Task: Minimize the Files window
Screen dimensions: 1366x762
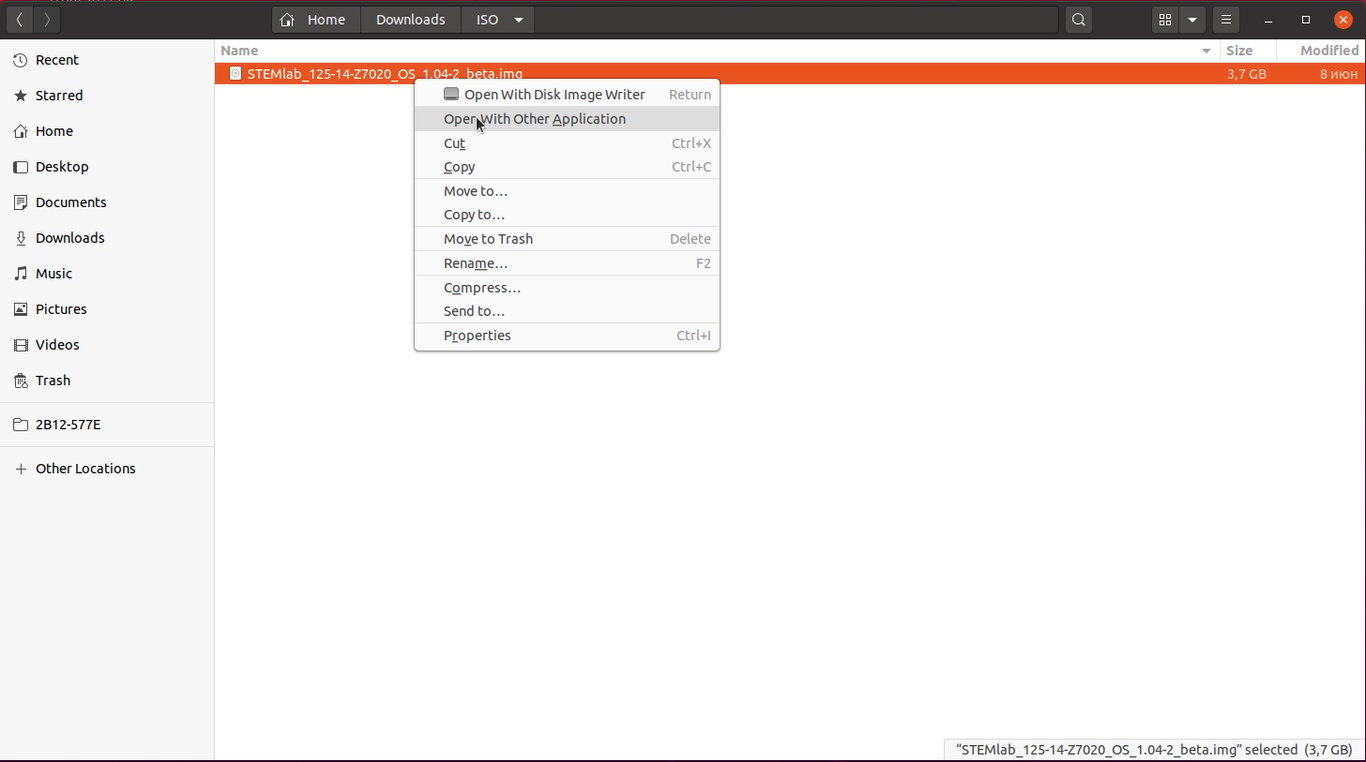Action: click(1268, 20)
